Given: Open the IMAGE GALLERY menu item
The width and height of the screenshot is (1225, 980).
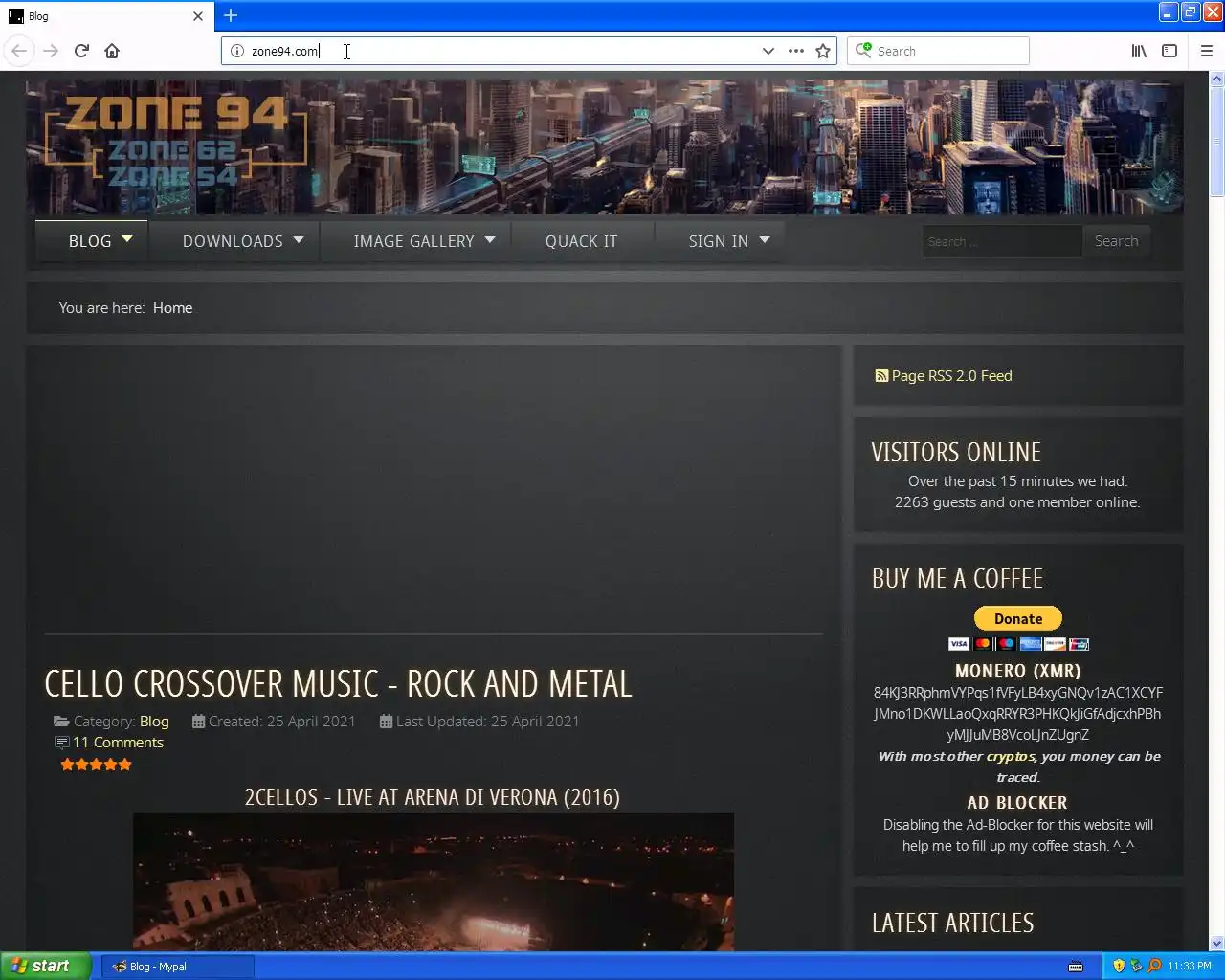Looking at the screenshot, I should 413,241.
